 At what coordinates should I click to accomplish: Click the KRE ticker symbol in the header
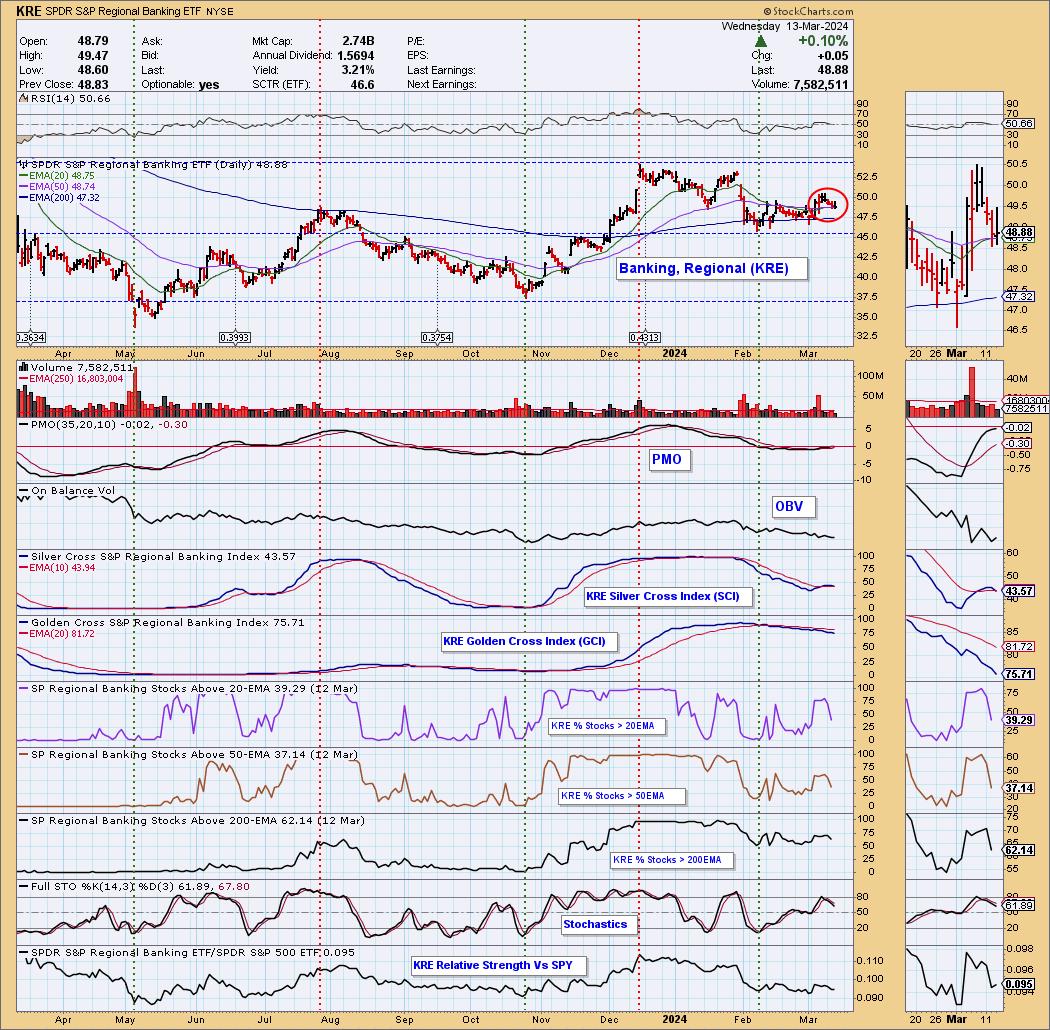[29, 11]
